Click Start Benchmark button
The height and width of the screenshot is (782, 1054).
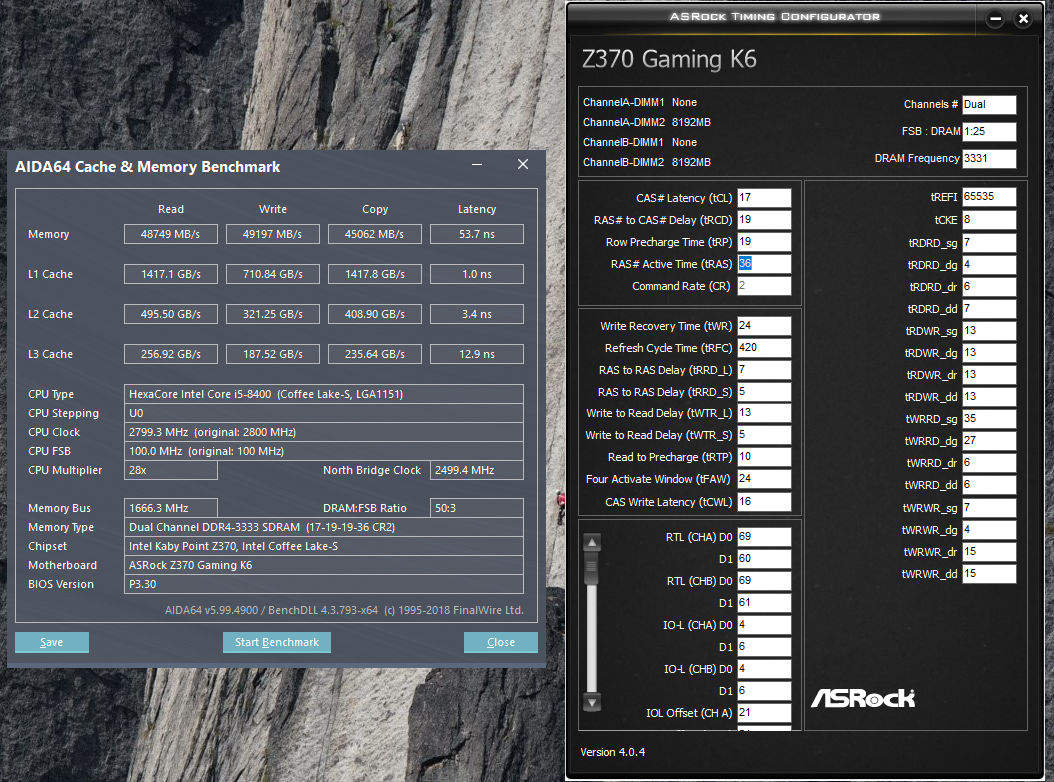[277, 642]
